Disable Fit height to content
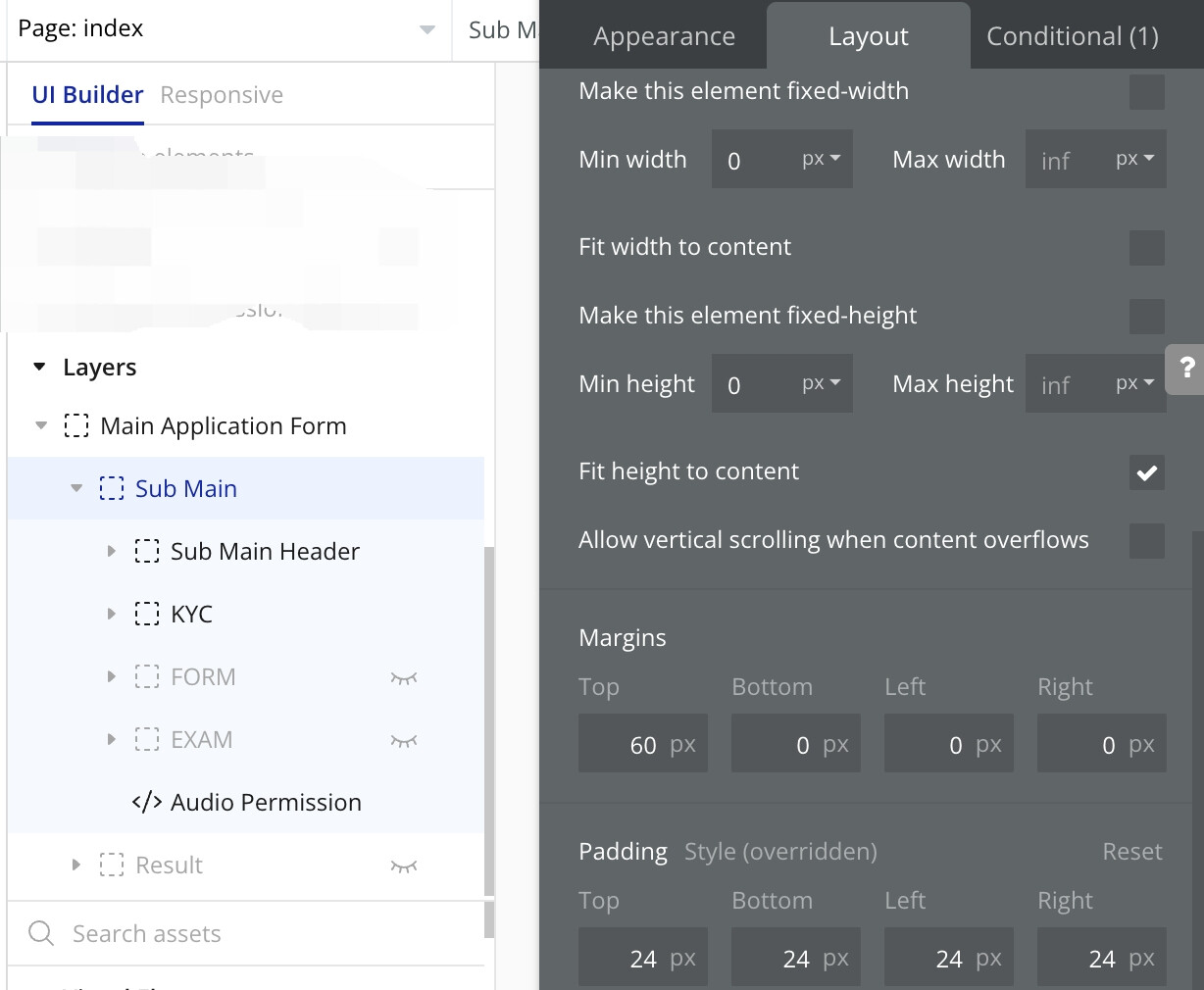Viewport: 1204px width, 990px height. (x=1146, y=472)
